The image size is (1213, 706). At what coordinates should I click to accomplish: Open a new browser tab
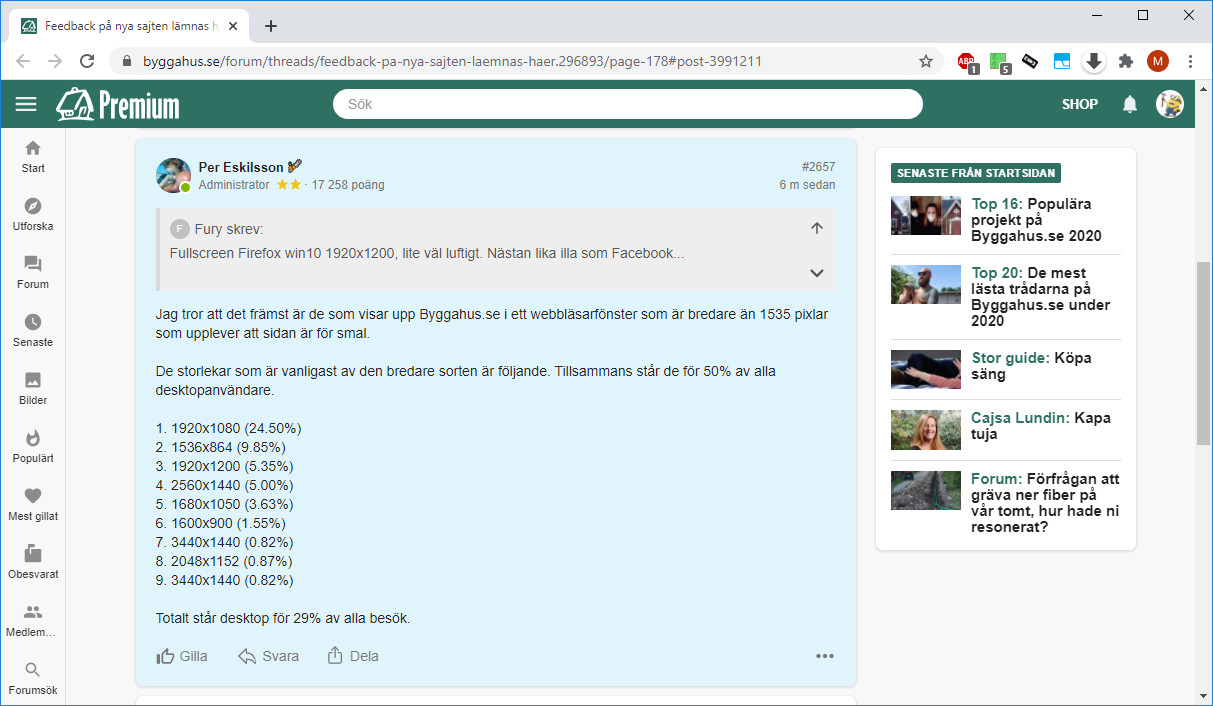tap(271, 26)
